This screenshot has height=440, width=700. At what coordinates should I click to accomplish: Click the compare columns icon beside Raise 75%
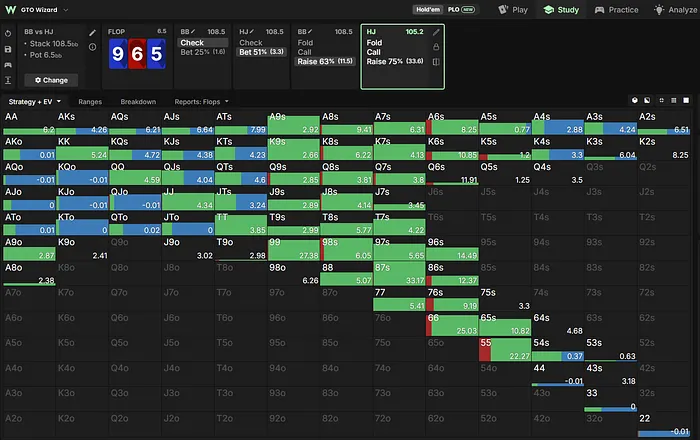click(436, 62)
